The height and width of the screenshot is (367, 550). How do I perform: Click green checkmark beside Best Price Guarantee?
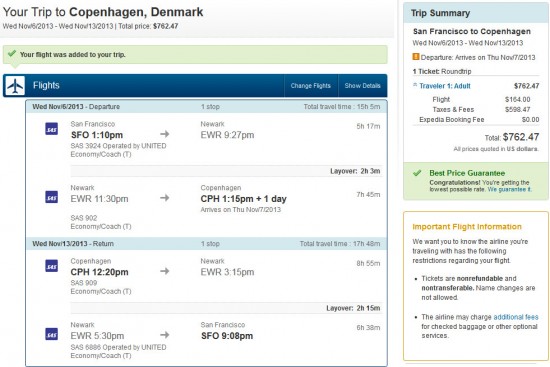click(x=417, y=173)
